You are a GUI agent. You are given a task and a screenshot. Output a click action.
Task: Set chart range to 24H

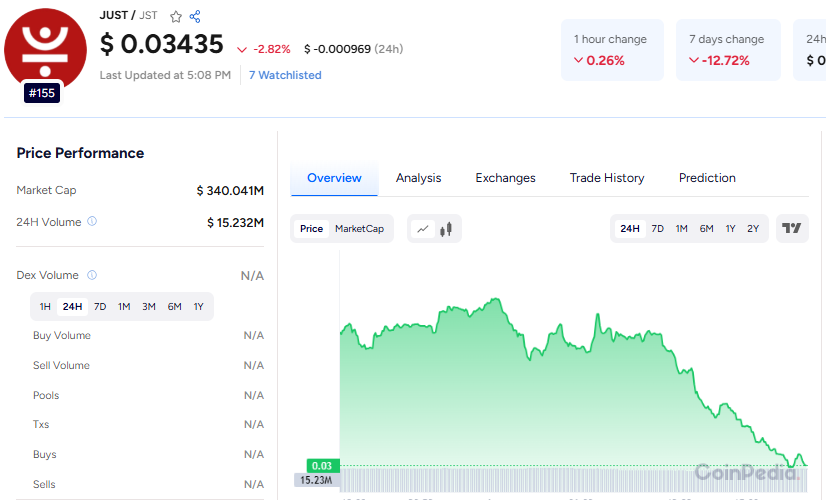pos(630,229)
